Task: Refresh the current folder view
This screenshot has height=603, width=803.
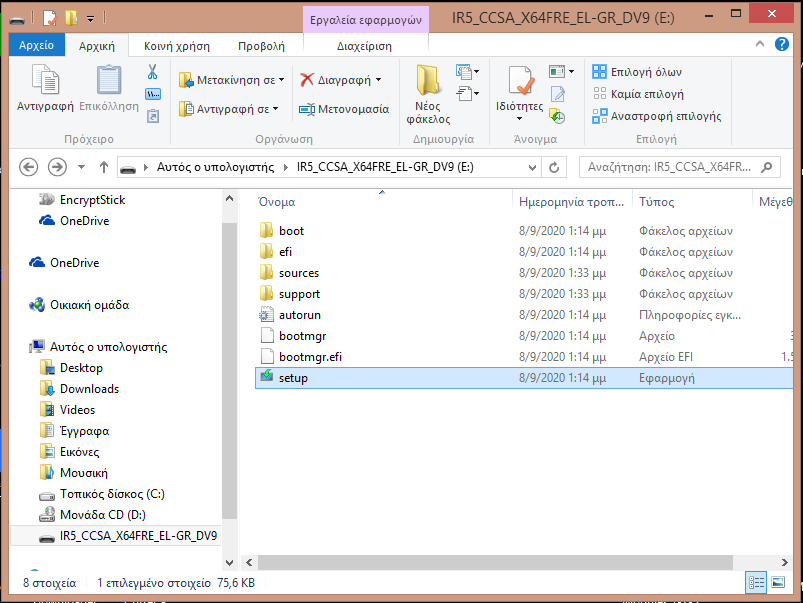Action: pos(554,168)
